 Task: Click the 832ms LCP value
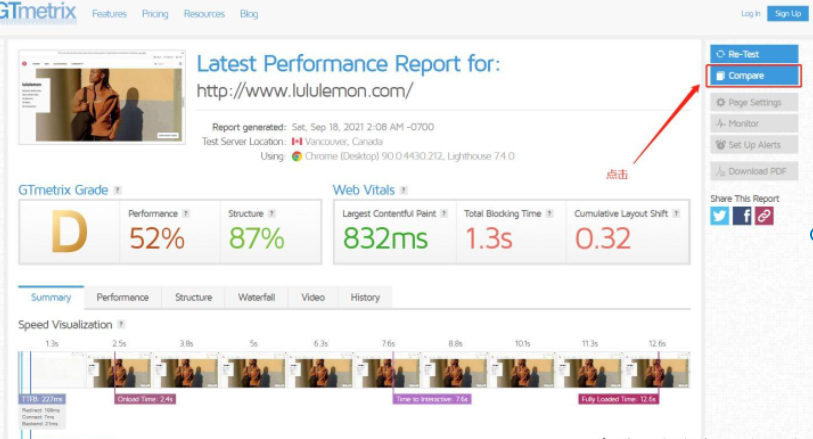click(x=385, y=238)
